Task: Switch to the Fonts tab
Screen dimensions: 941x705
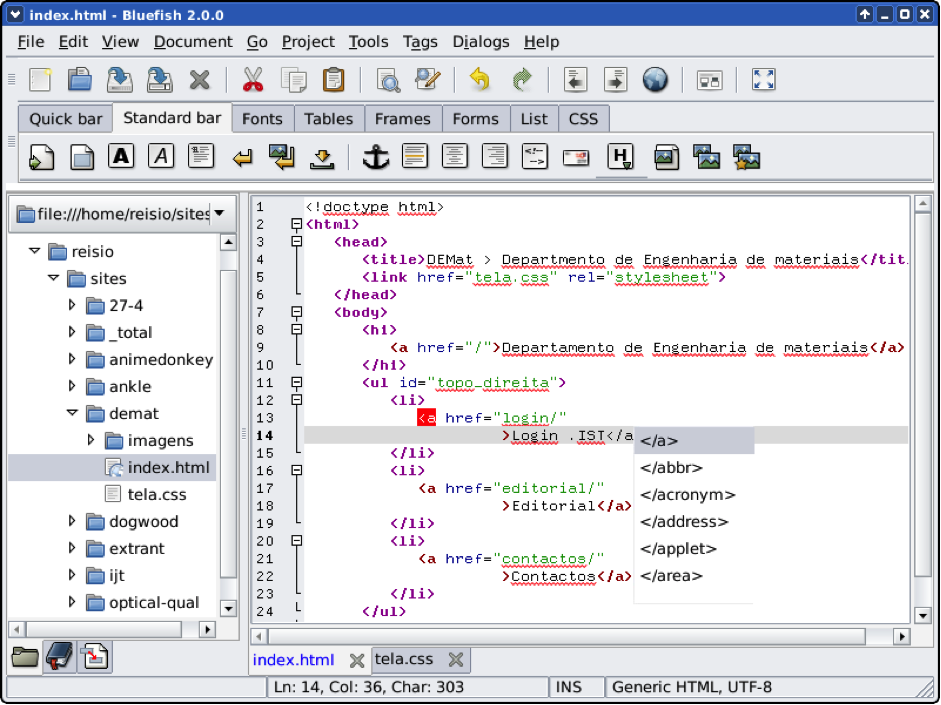Action: [x=262, y=119]
